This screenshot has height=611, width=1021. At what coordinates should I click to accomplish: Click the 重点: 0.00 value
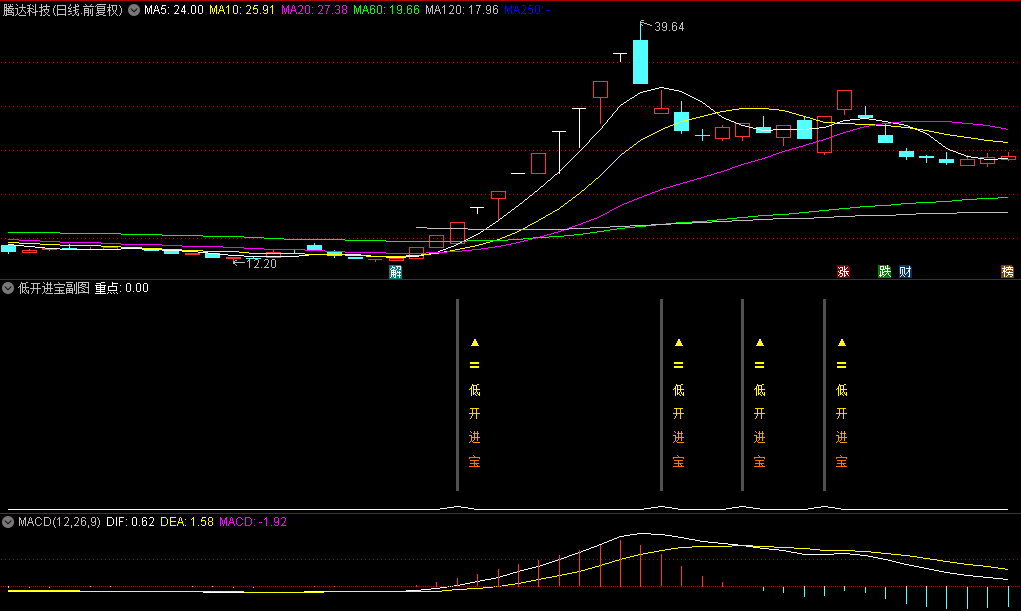coord(121,288)
